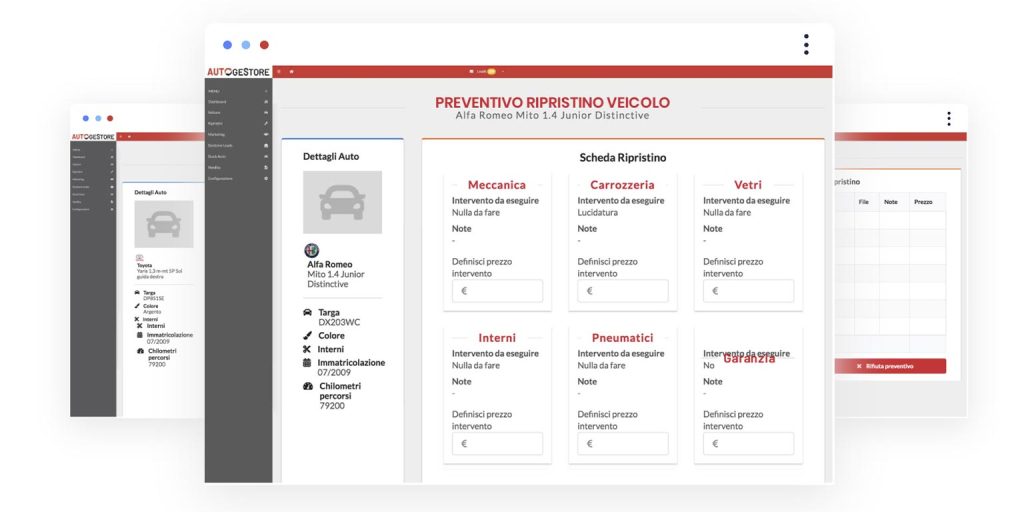This screenshot has width=1024, height=512.
Task: Open Configurazione in front window sidebar
Action: tap(238, 178)
